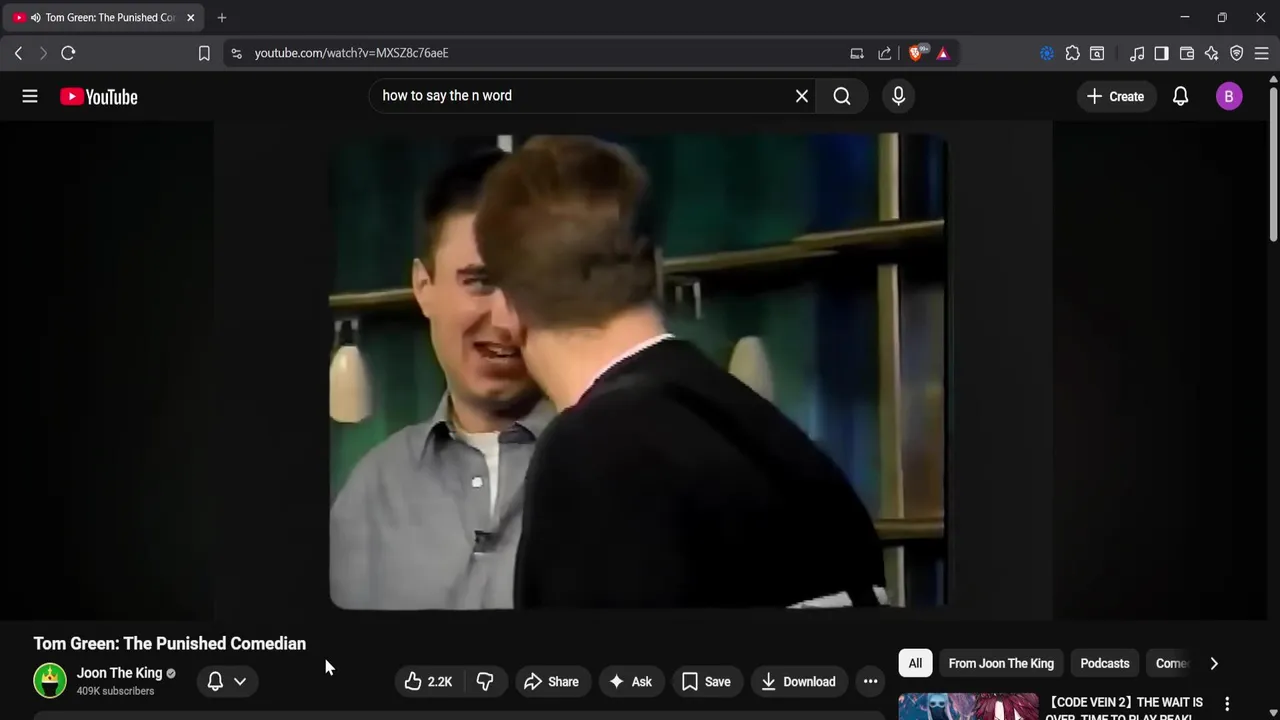Click the 409K subscribers text
Image resolution: width=1280 pixels, height=720 pixels.
(115, 691)
